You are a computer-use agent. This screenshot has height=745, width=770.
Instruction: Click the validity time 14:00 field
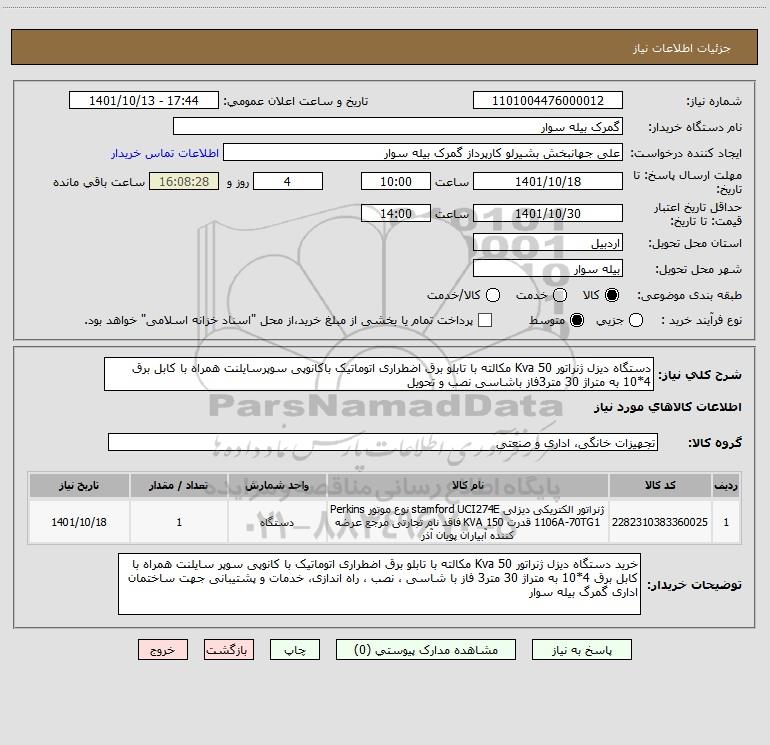[x=396, y=213]
